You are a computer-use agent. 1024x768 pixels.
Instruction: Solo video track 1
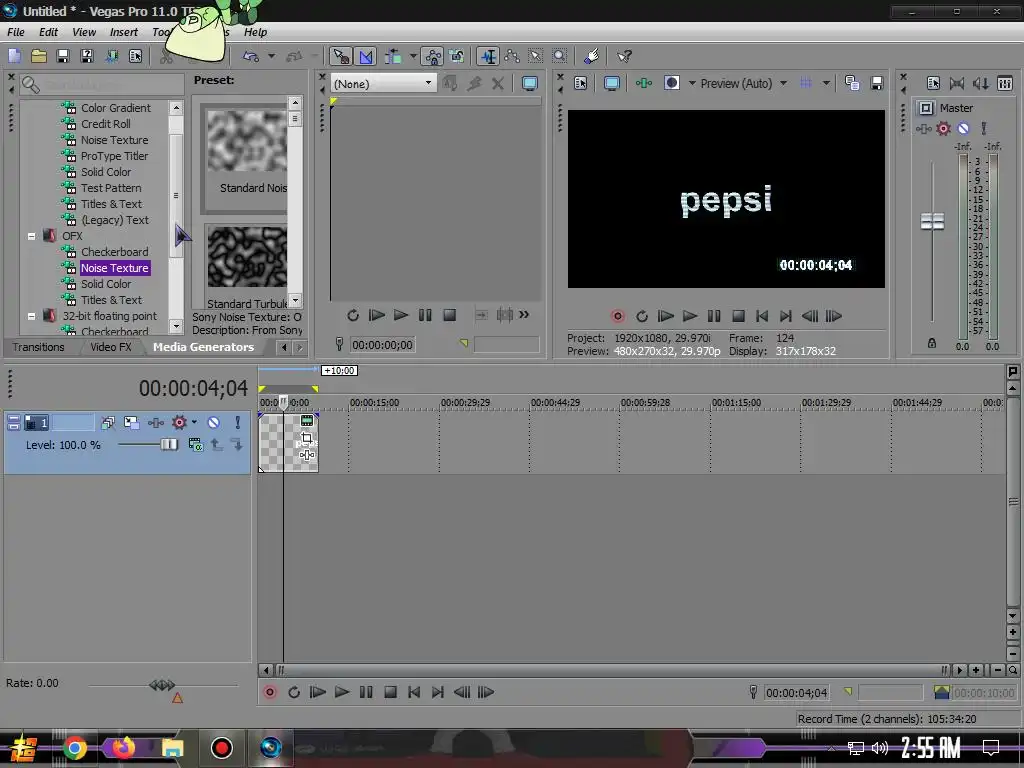(x=238, y=423)
